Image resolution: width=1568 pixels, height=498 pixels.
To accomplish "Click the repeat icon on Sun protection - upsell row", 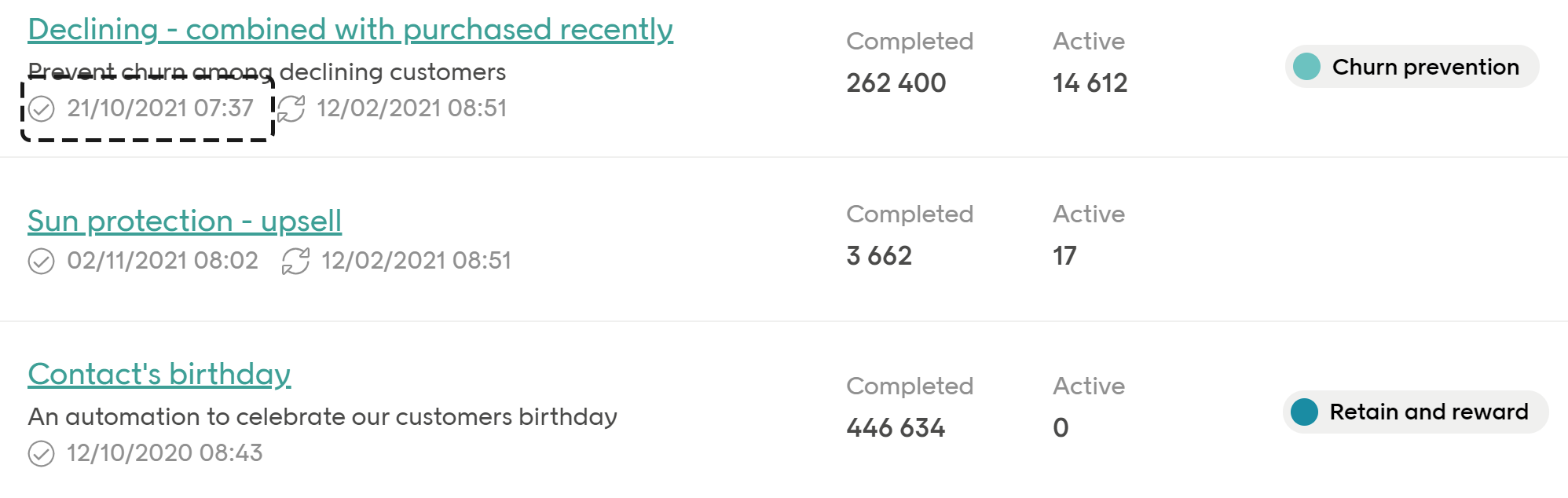I will 297,260.
